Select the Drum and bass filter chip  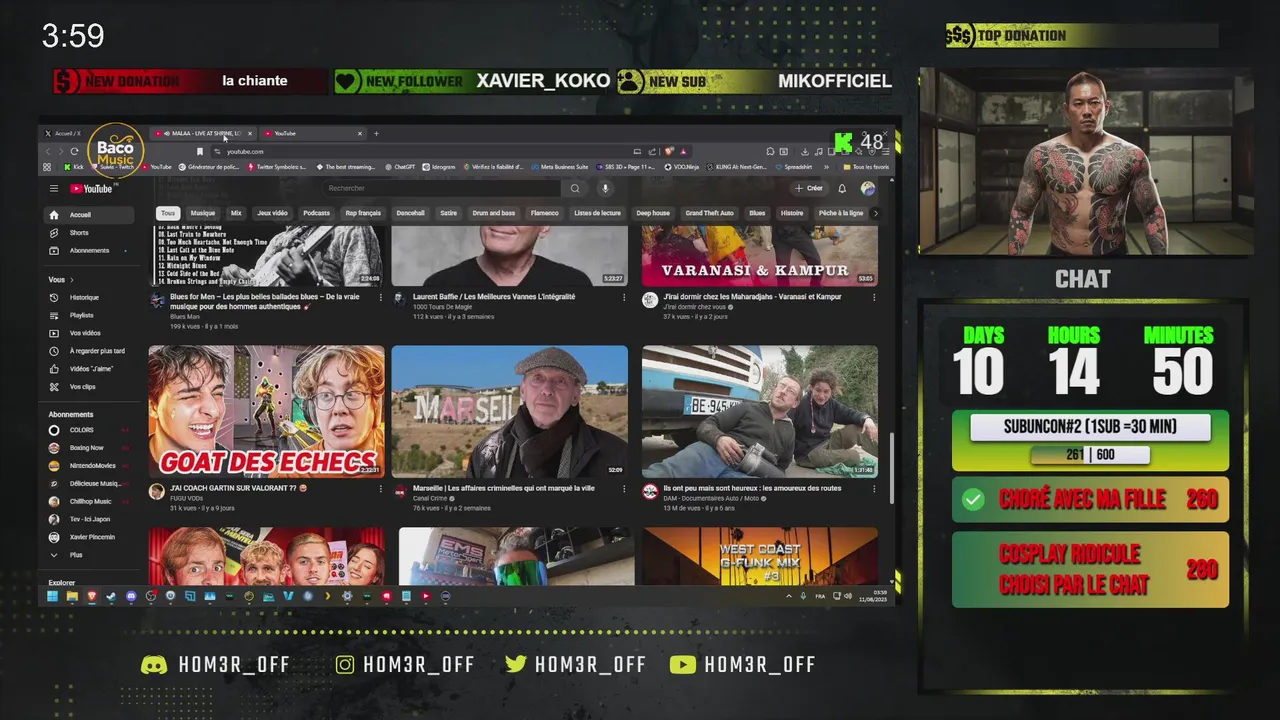pyautogui.click(x=494, y=213)
